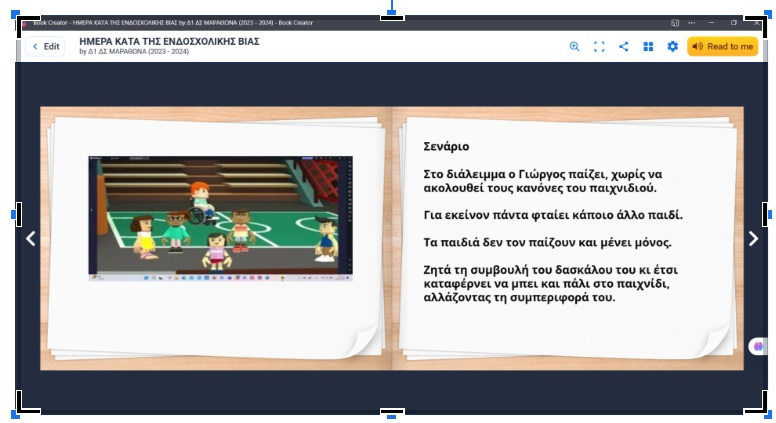Click the paragraph starting with Ζητά τη συμβουλή
This screenshot has width=776, height=423.
coord(546,283)
